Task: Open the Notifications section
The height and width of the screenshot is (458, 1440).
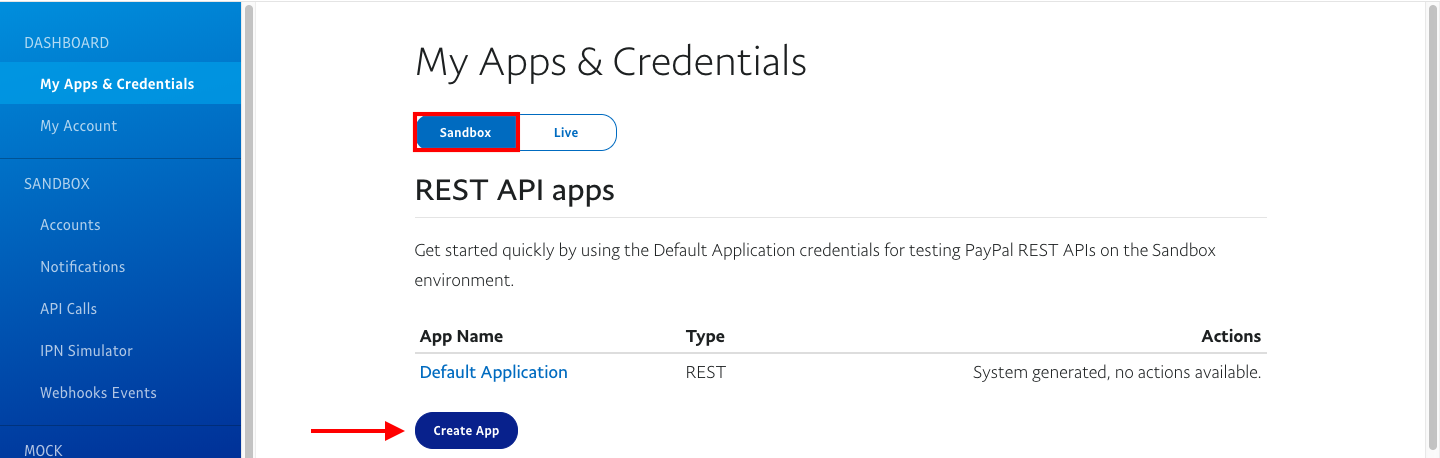Action: tap(82, 267)
